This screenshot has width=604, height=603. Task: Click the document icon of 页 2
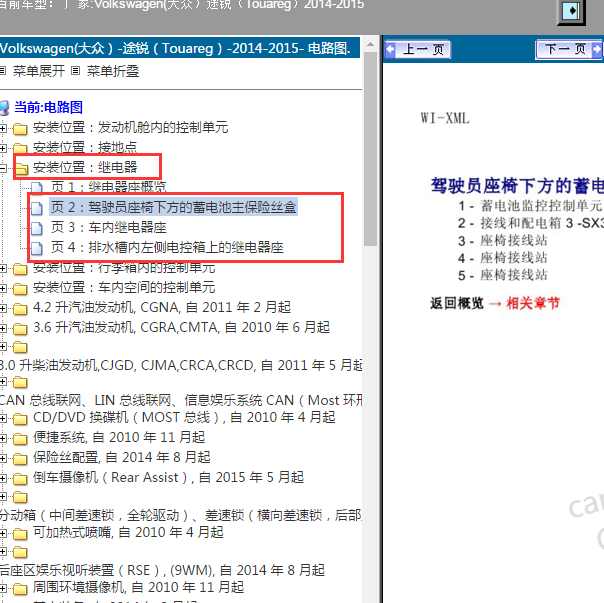pos(37,208)
